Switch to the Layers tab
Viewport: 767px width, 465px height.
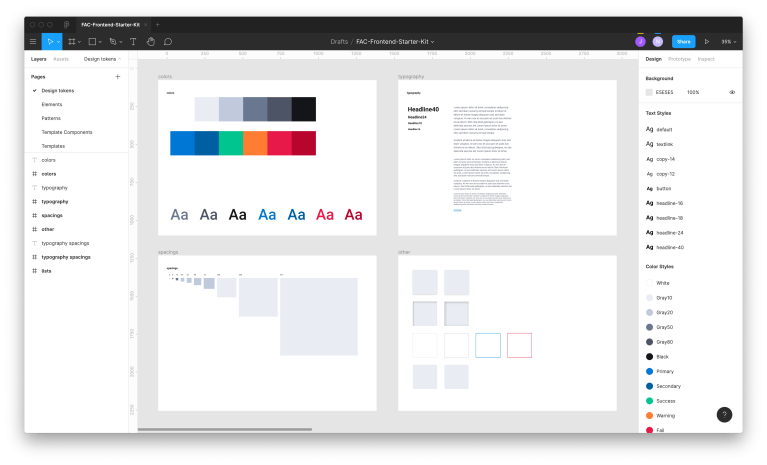point(39,59)
